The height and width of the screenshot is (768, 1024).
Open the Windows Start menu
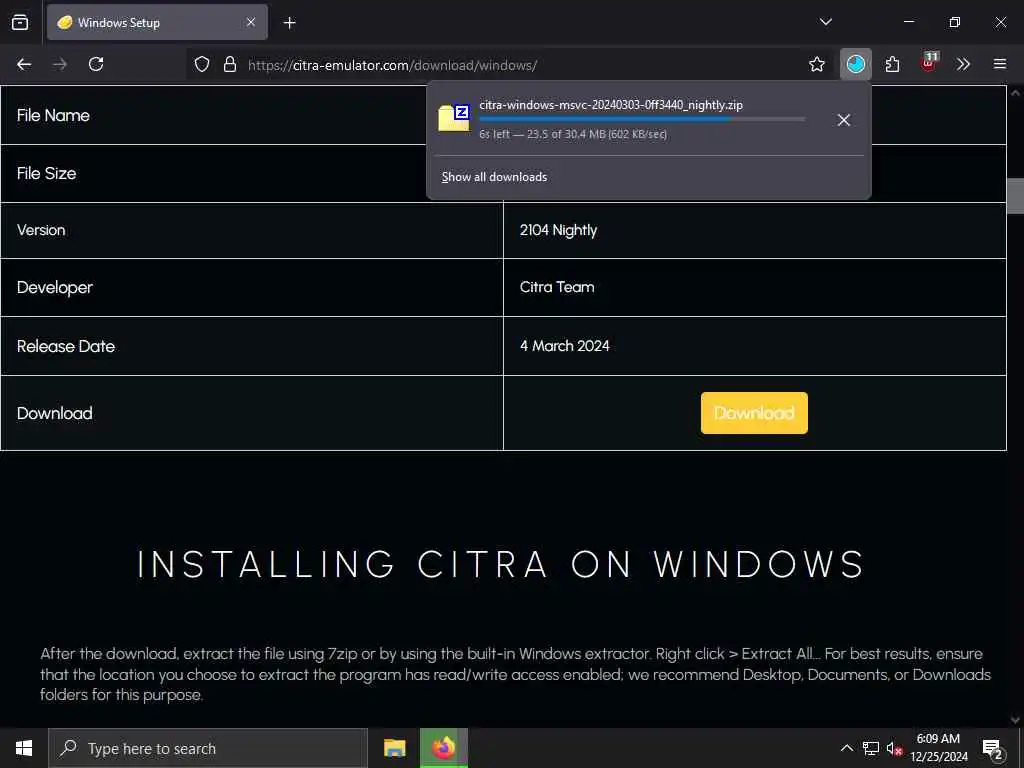[x=24, y=748]
